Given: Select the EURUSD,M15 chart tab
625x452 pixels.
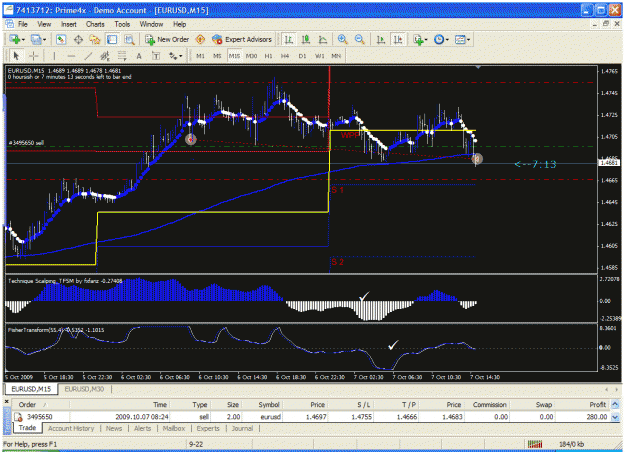Looking at the screenshot, I should 31,389.
